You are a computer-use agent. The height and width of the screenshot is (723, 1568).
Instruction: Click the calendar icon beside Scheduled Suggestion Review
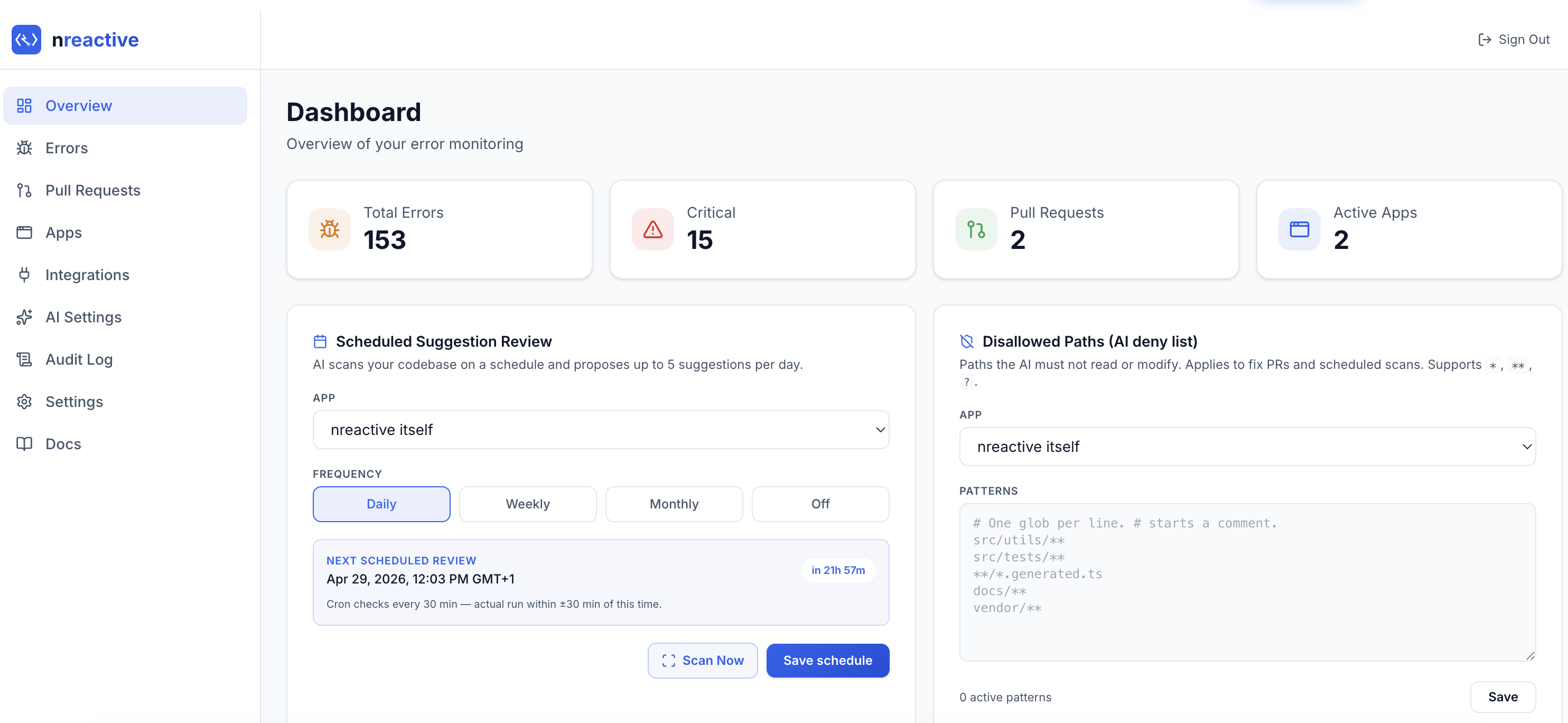tap(320, 342)
